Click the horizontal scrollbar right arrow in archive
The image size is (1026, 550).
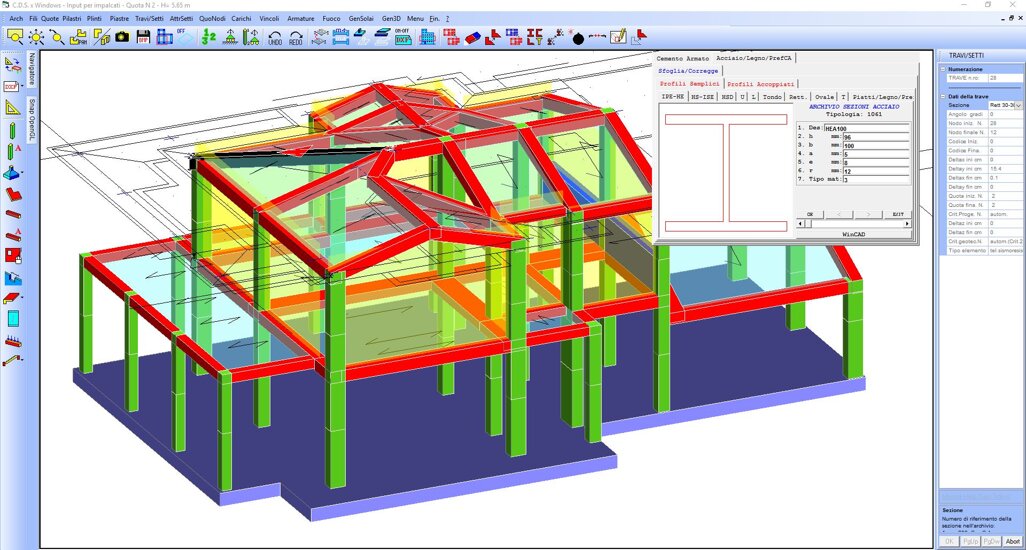coord(907,224)
